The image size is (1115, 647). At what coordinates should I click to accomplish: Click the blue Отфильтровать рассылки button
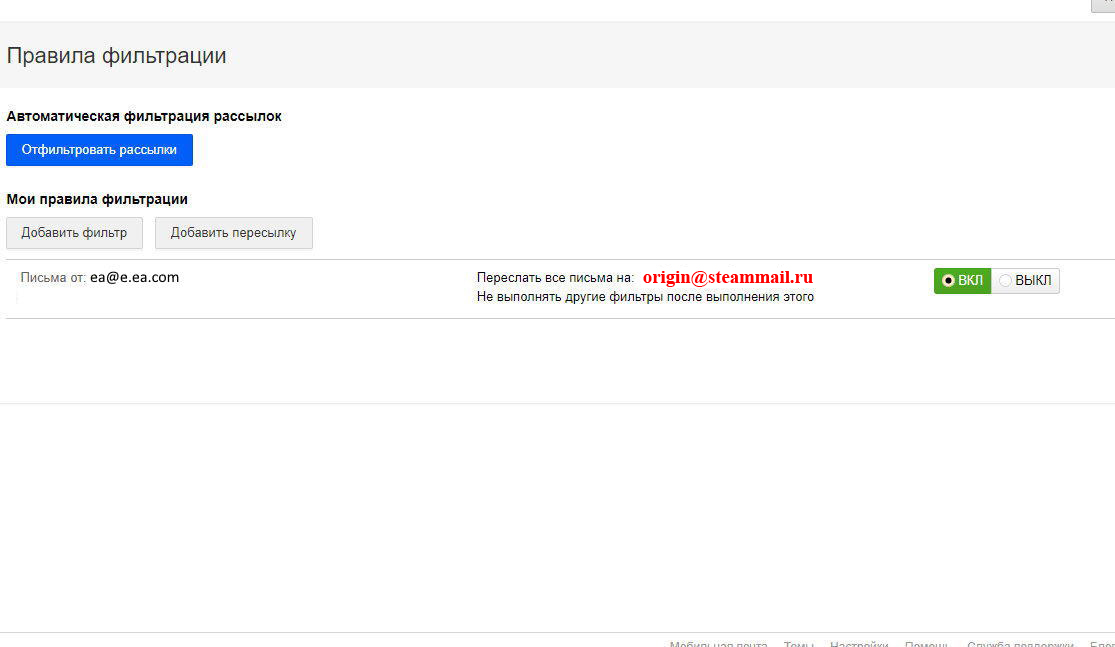(x=99, y=150)
